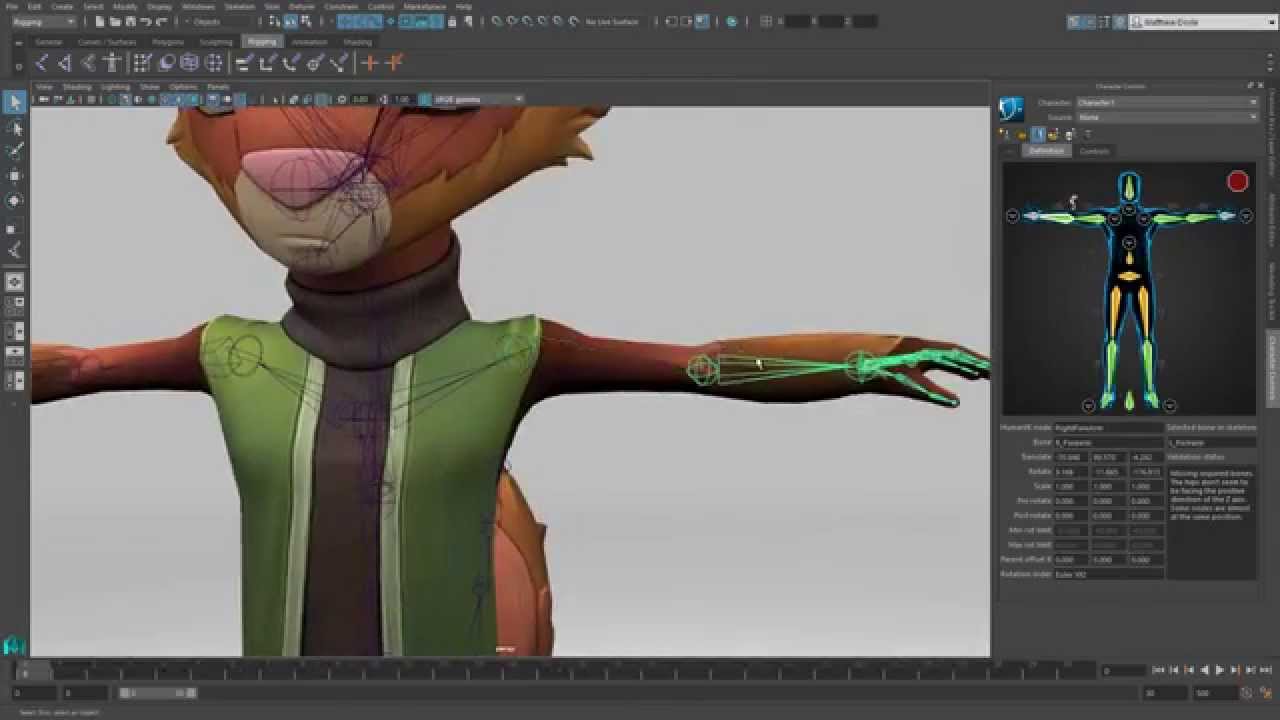The image size is (1280, 720).
Task: Click the HumanIK skeleton figure shelf icon
Action: pyautogui.click(x=112, y=63)
